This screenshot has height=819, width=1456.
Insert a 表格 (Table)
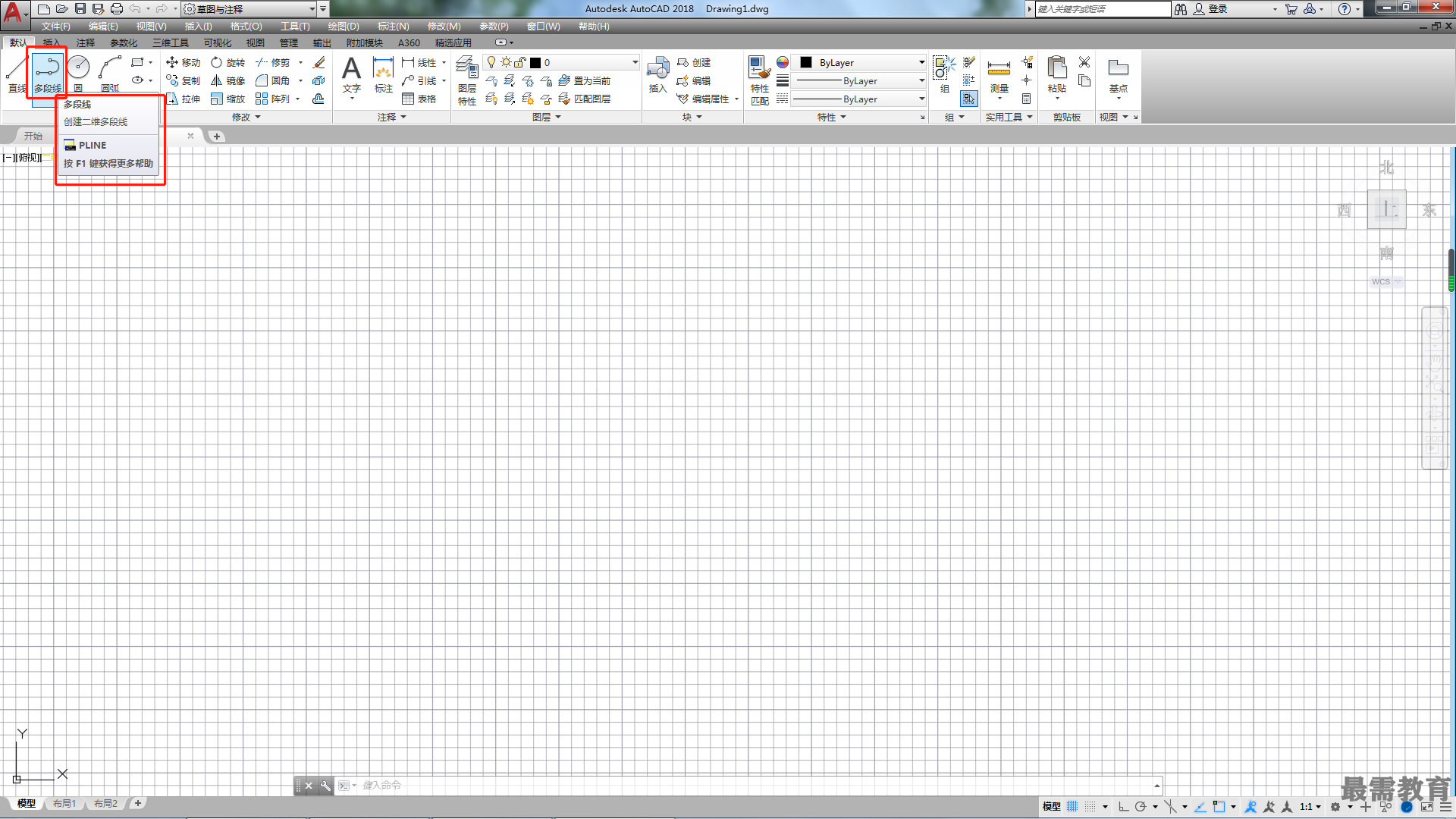pos(419,99)
